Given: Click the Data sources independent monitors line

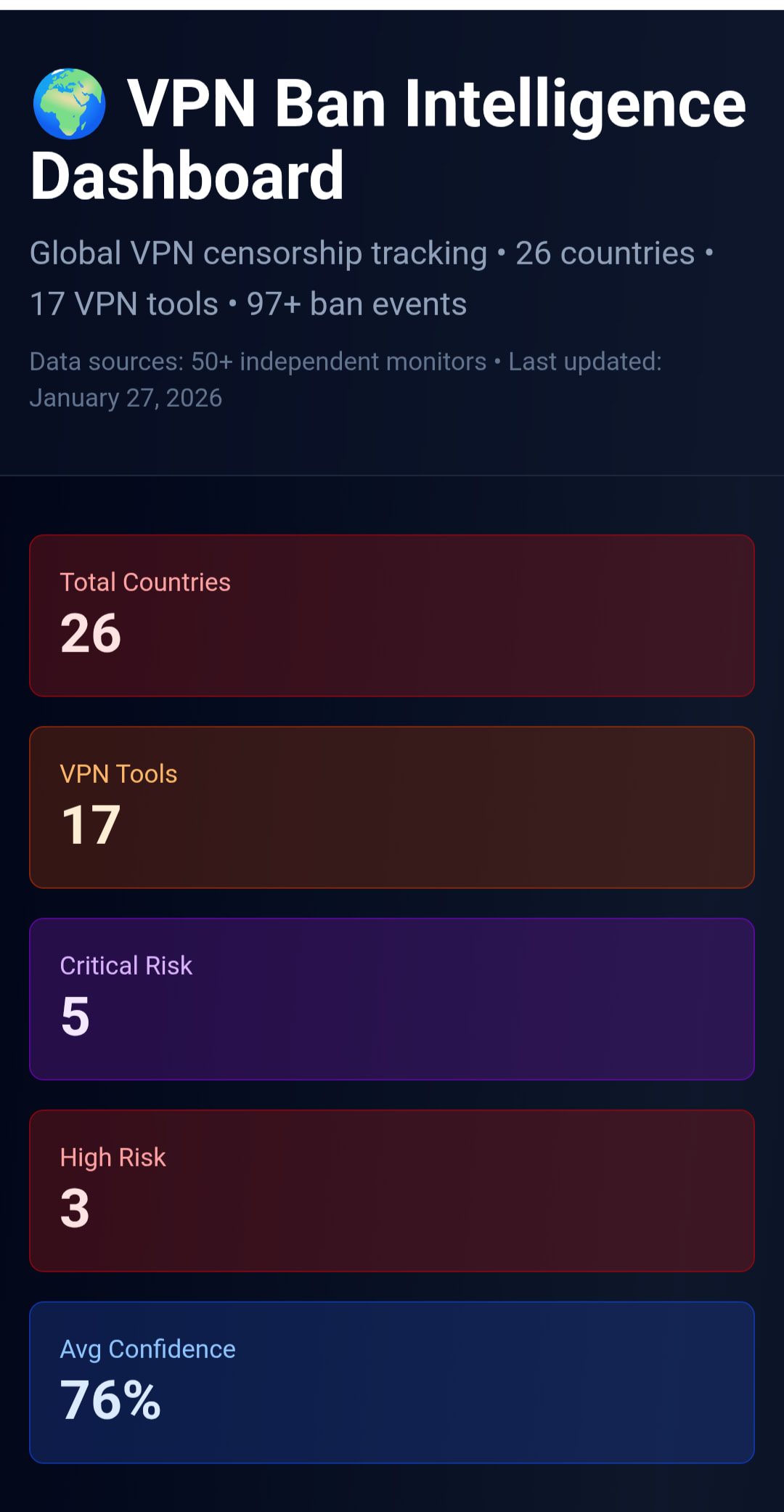Looking at the screenshot, I should tap(258, 362).
